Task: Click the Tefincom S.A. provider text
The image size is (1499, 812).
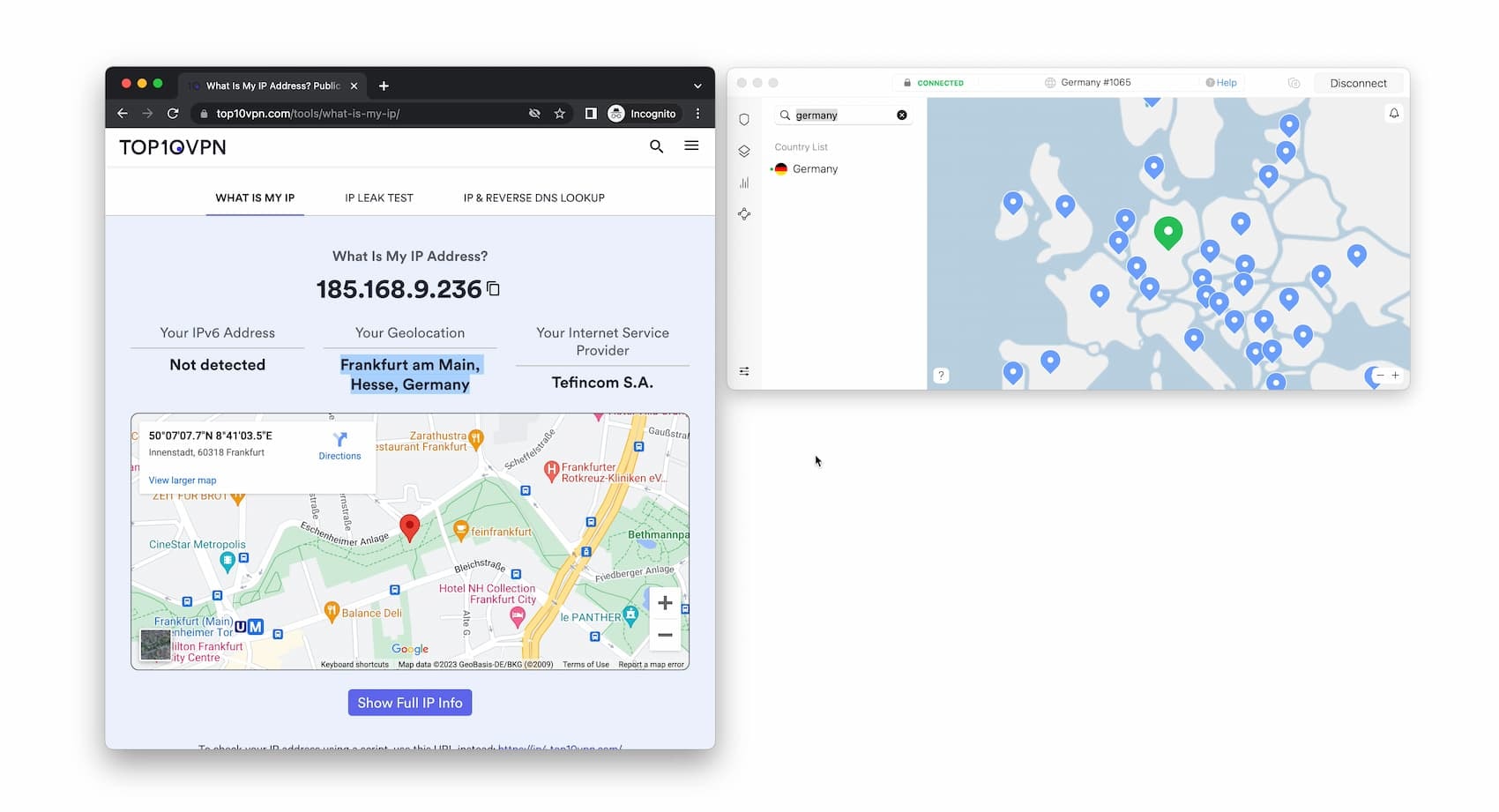Action: pyautogui.click(x=602, y=383)
